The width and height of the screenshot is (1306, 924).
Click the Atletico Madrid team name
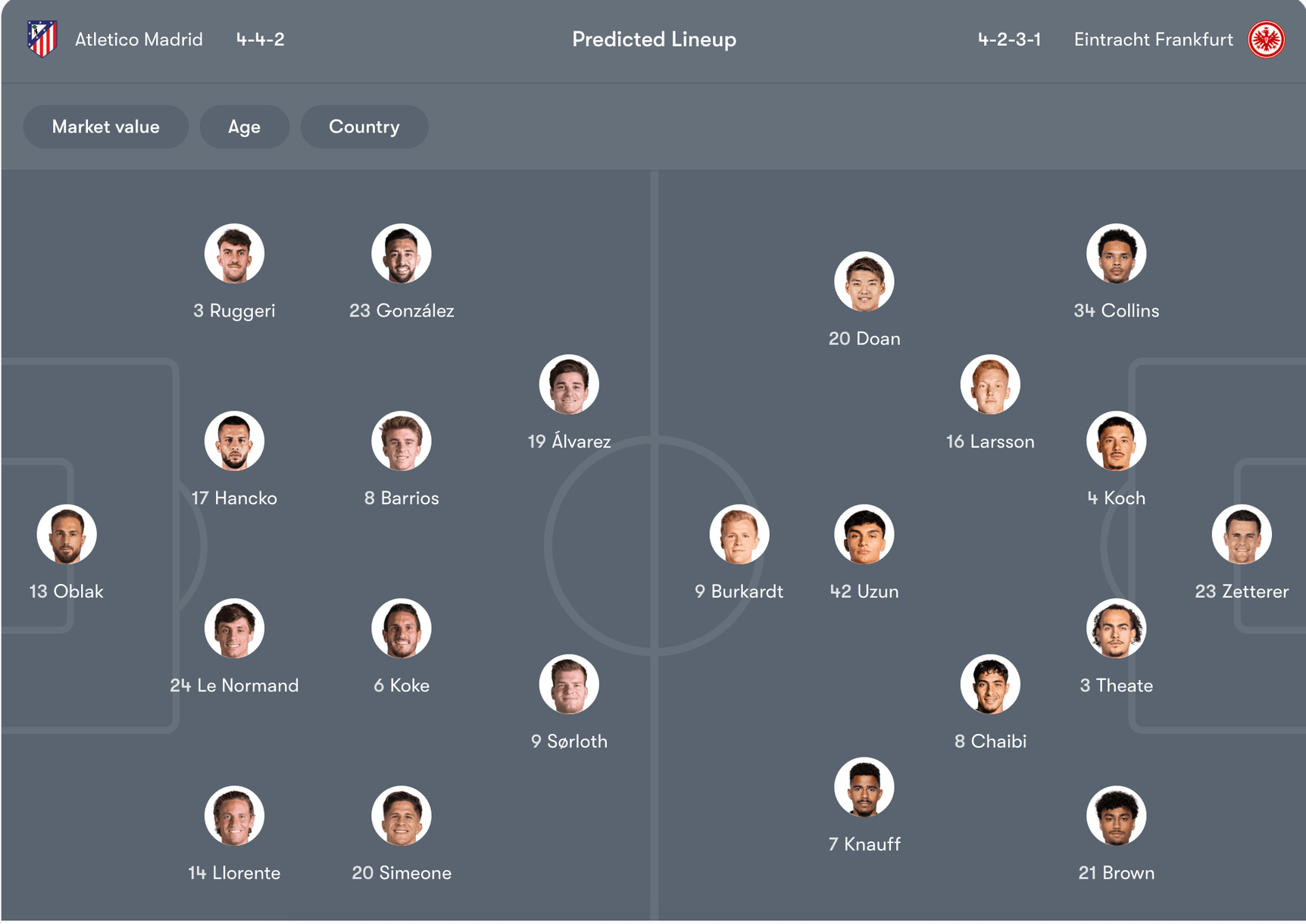[x=139, y=39]
